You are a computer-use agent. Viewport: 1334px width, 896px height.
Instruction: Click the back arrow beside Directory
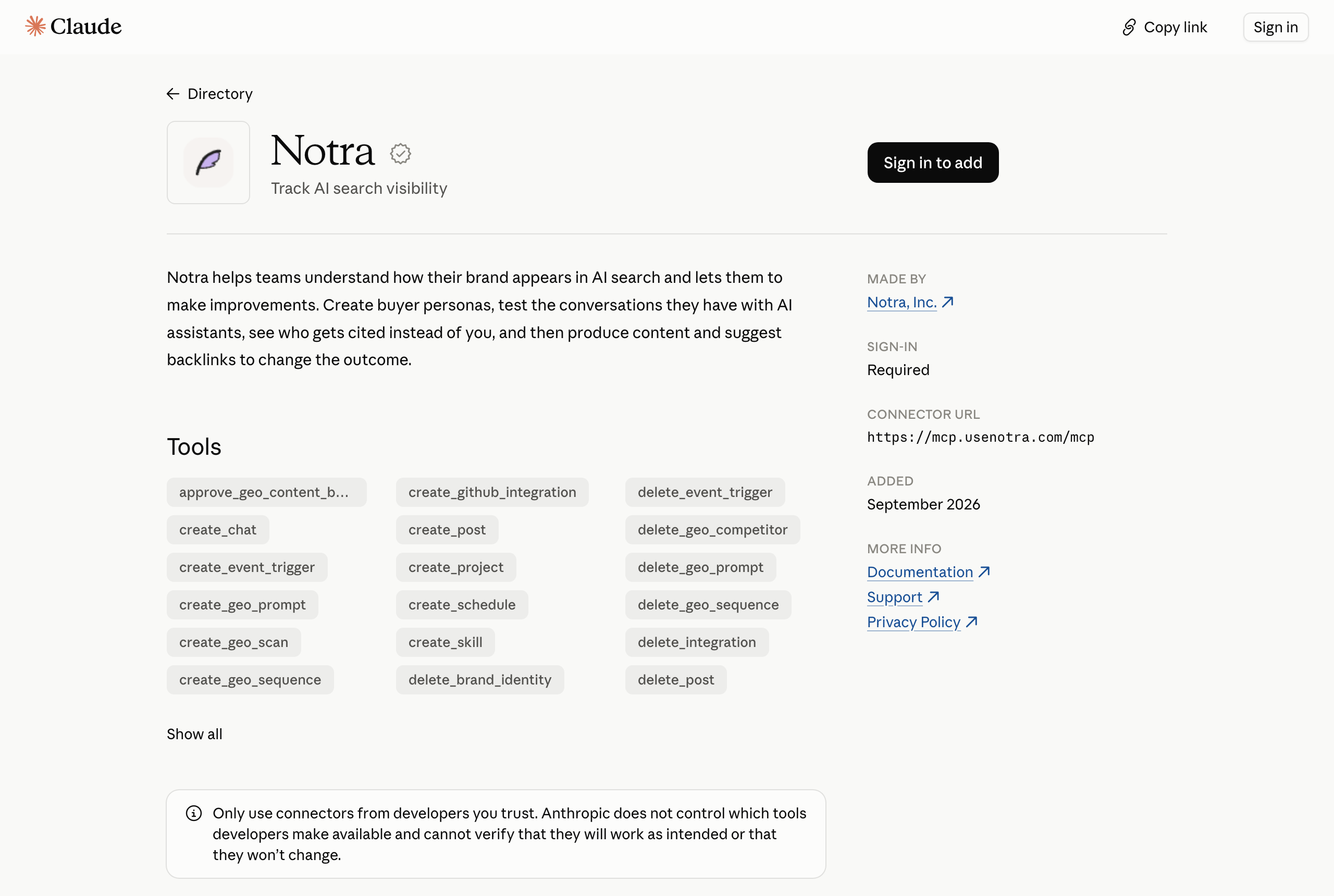(173, 94)
